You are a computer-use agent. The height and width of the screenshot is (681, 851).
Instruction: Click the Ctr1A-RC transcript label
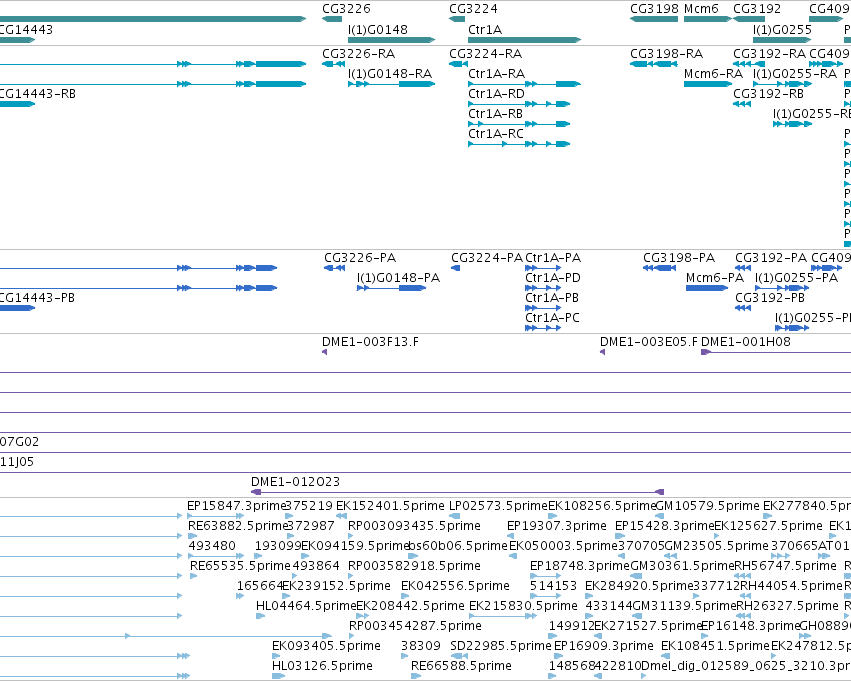point(496,133)
